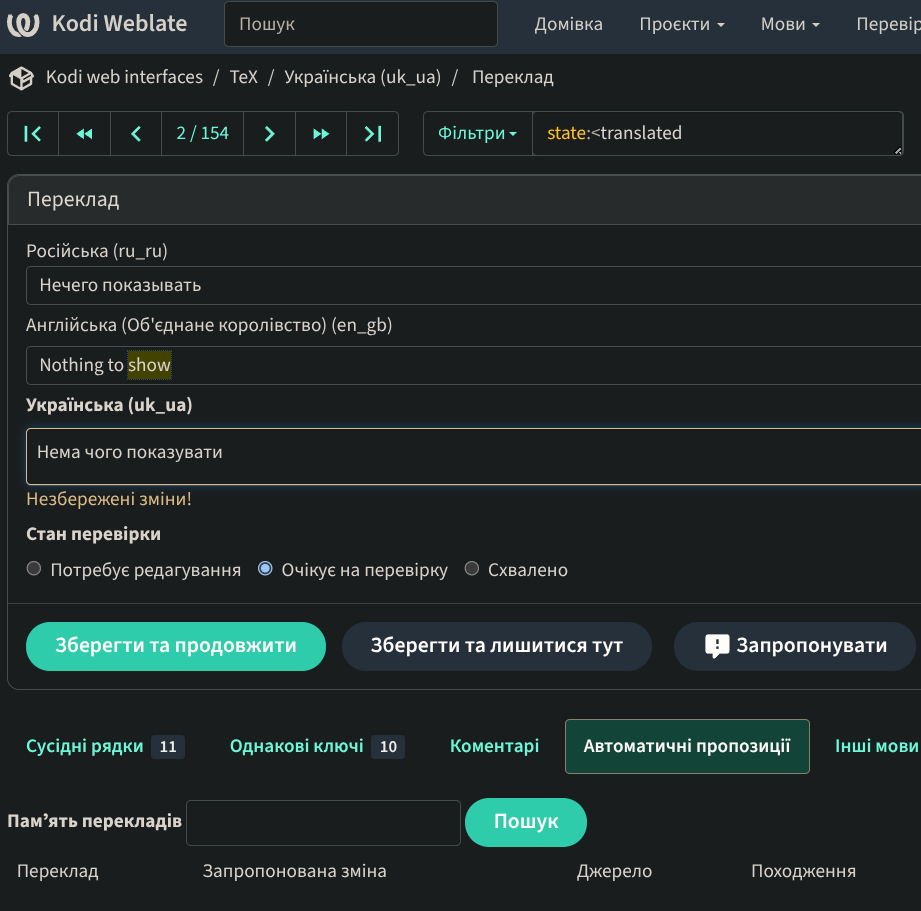Open the Фільтри dropdown
Image resolution: width=921 pixels, height=911 pixels.
(x=478, y=134)
